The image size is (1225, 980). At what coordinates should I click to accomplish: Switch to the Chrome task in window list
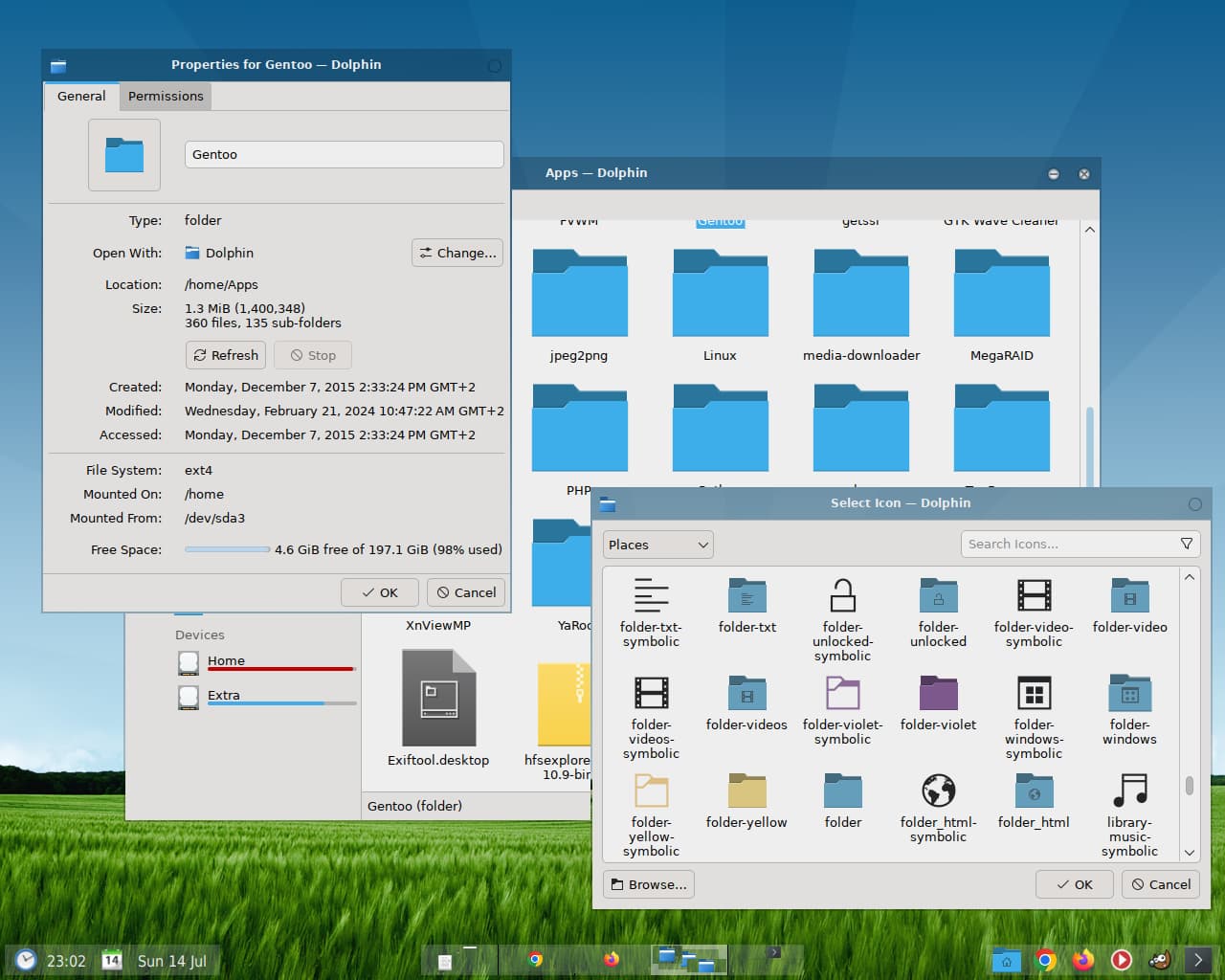[x=536, y=959]
